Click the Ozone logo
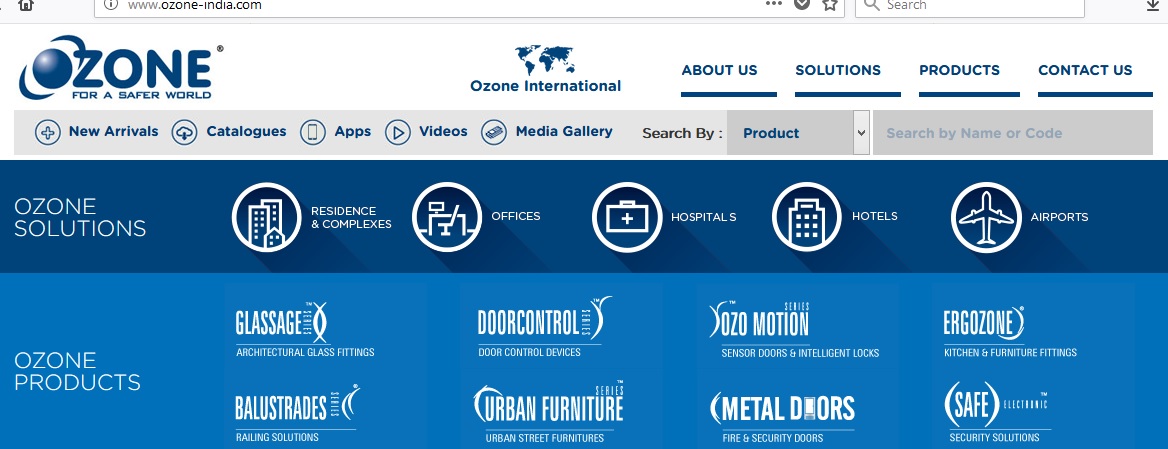 tap(121, 68)
